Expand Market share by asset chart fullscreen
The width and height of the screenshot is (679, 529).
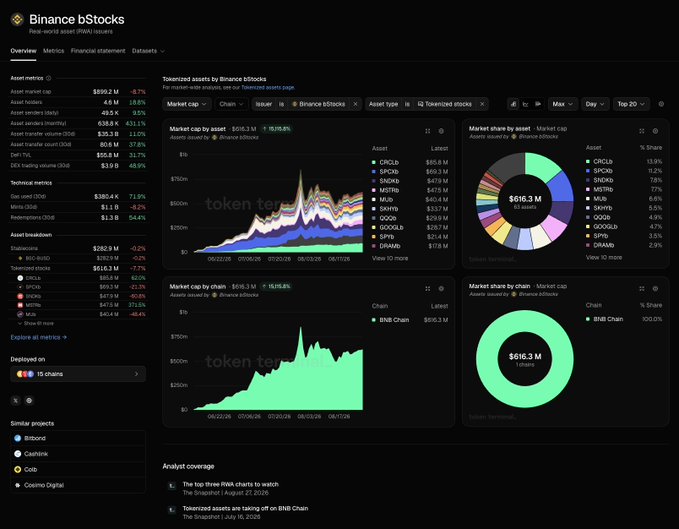click(642, 131)
